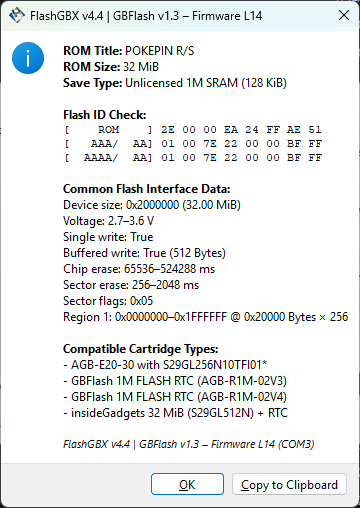This screenshot has height=508, width=360.
Task: Click the insideGadgets 32 MiB cartridge entry
Action: click(176, 413)
